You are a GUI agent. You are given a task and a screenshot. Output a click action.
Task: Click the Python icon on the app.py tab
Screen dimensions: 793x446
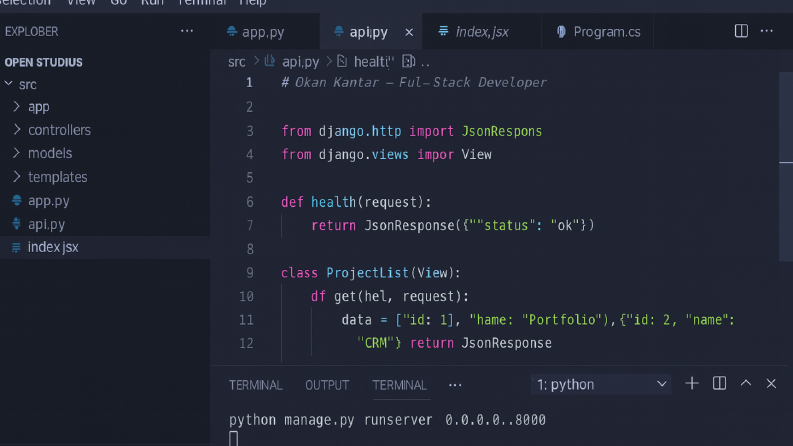[x=232, y=31]
